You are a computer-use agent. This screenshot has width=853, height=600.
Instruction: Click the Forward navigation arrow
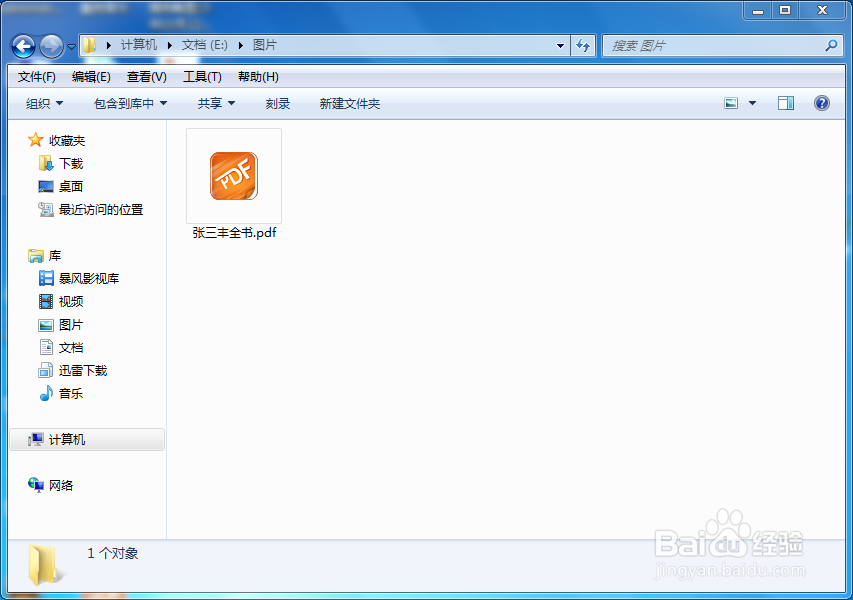coord(52,46)
